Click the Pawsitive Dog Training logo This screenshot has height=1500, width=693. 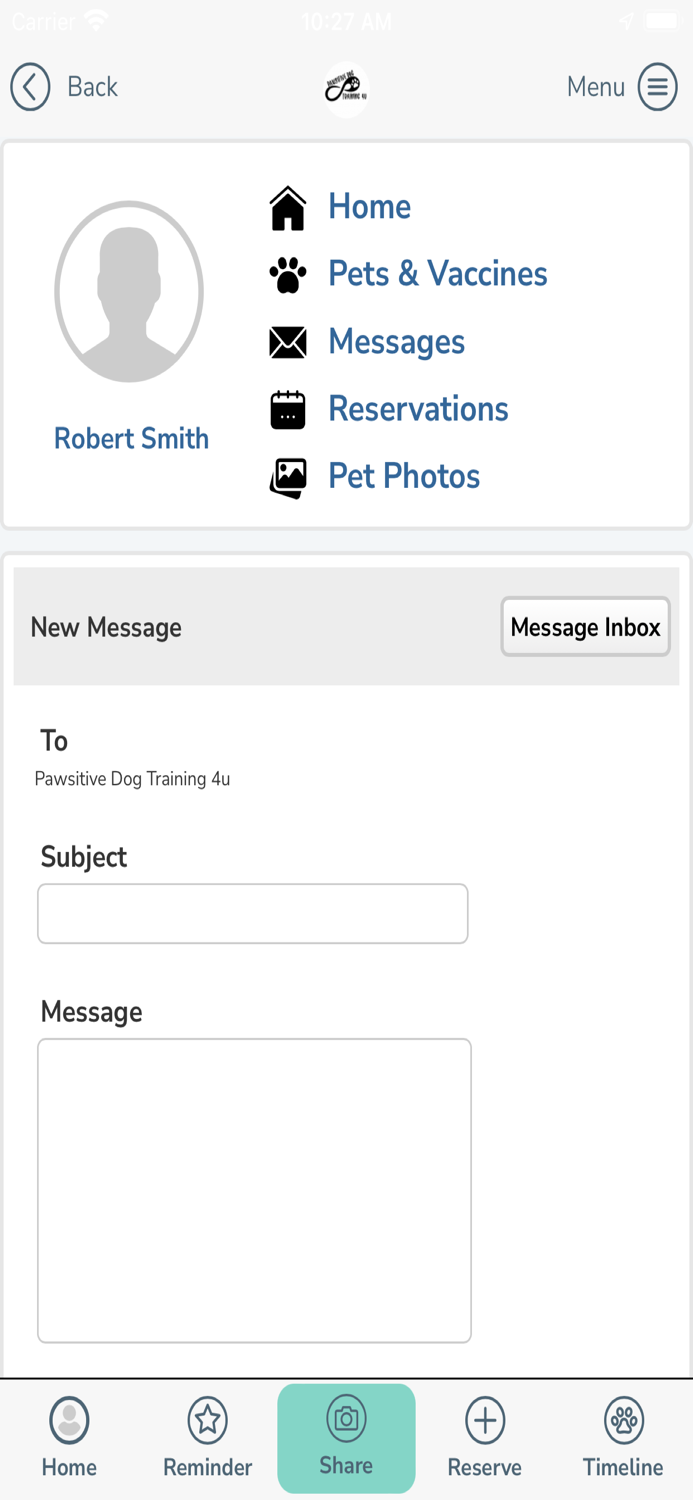346,87
